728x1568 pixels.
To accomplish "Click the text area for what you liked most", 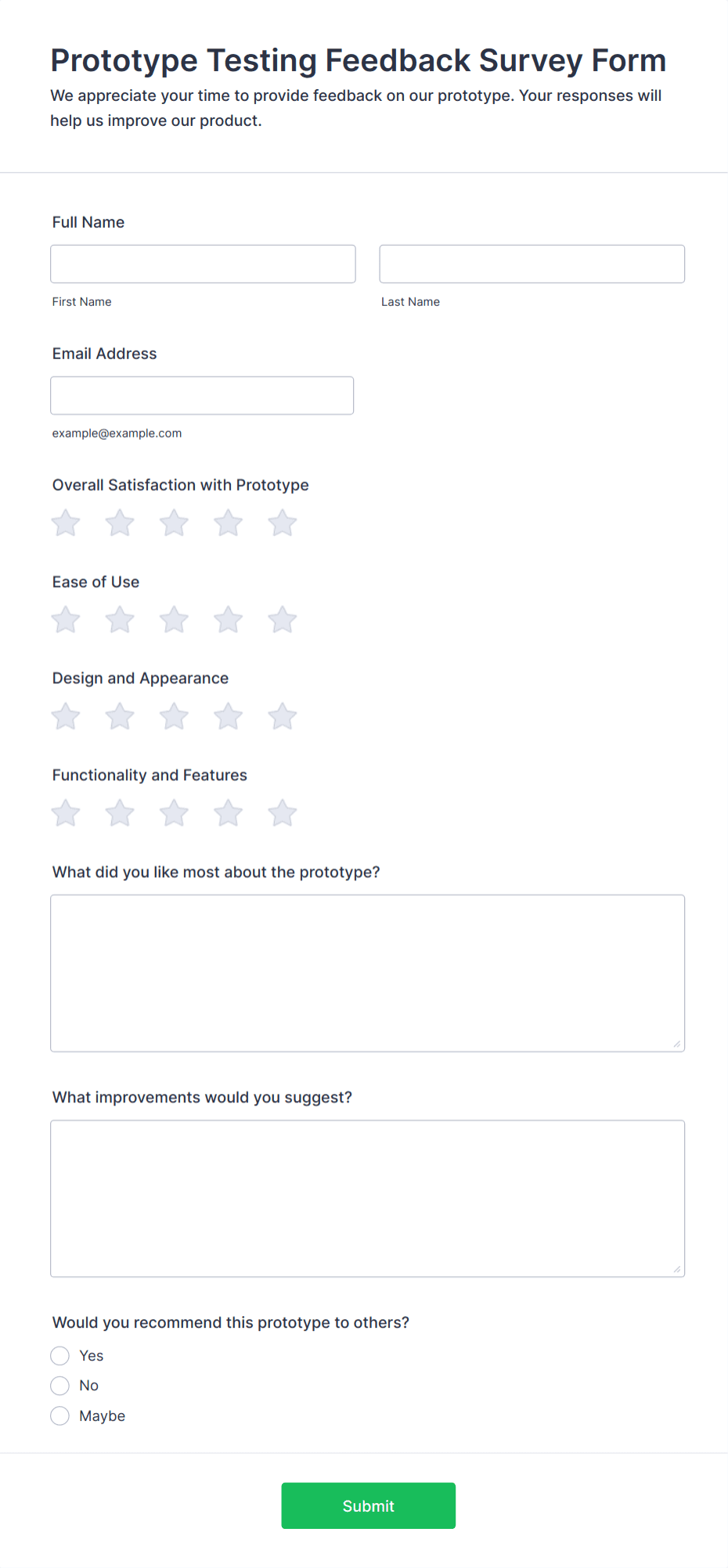I will [367, 973].
